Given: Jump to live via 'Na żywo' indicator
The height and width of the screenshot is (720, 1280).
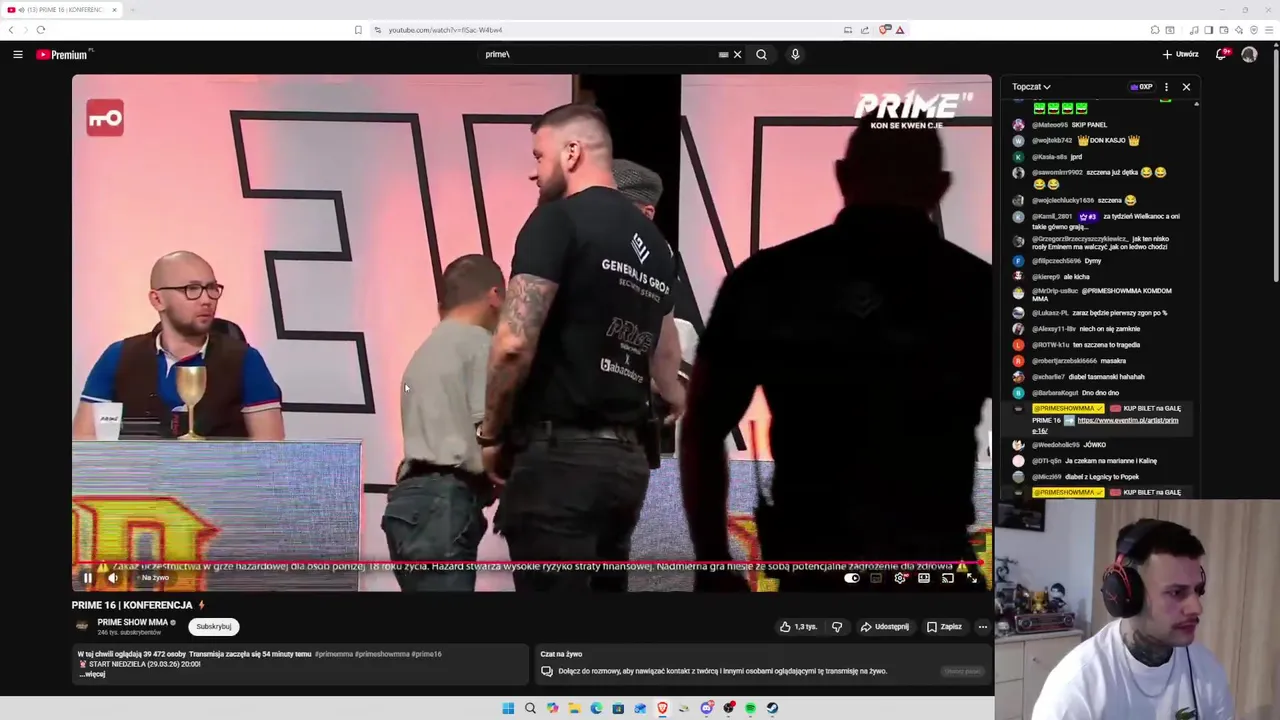Looking at the screenshot, I should pyautogui.click(x=153, y=578).
